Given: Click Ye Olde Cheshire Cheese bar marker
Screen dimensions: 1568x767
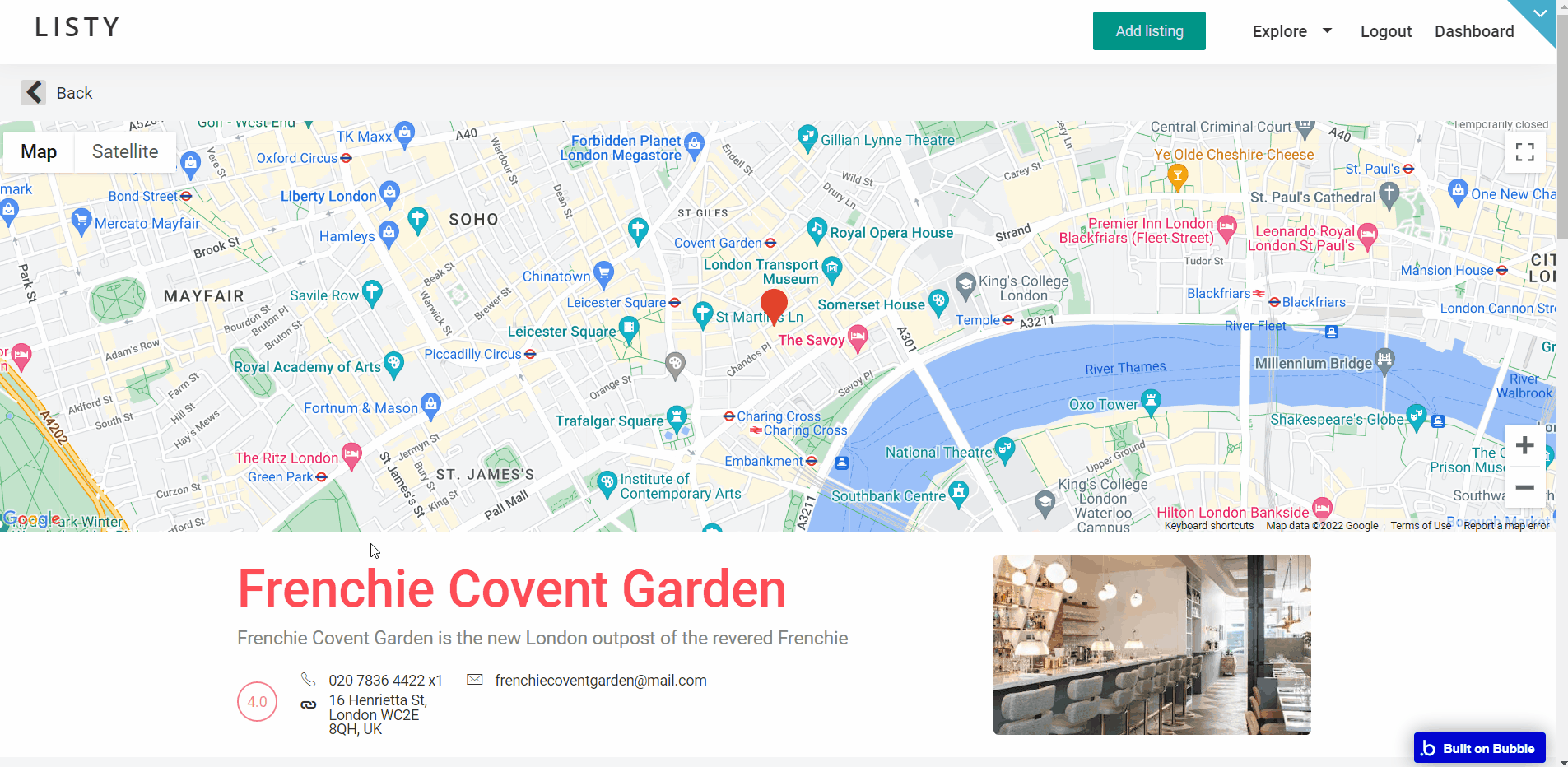Looking at the screenshot, I should [1178, 177].
